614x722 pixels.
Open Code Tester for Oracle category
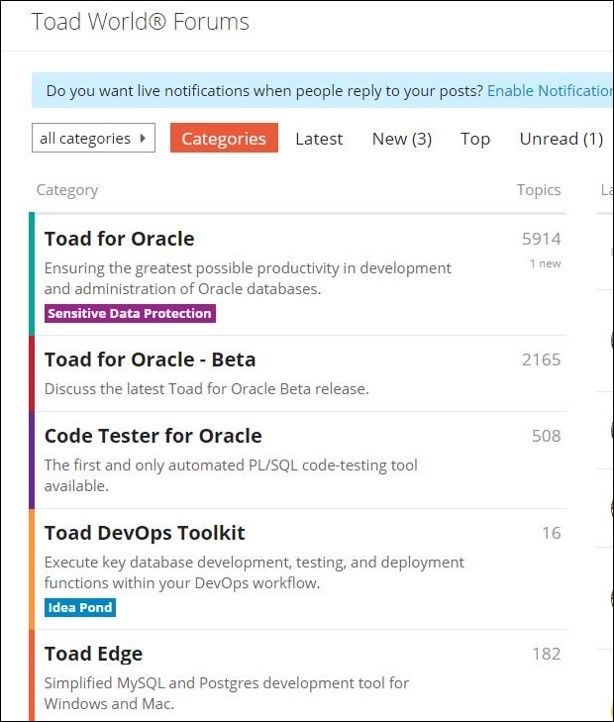pos(153,436)
